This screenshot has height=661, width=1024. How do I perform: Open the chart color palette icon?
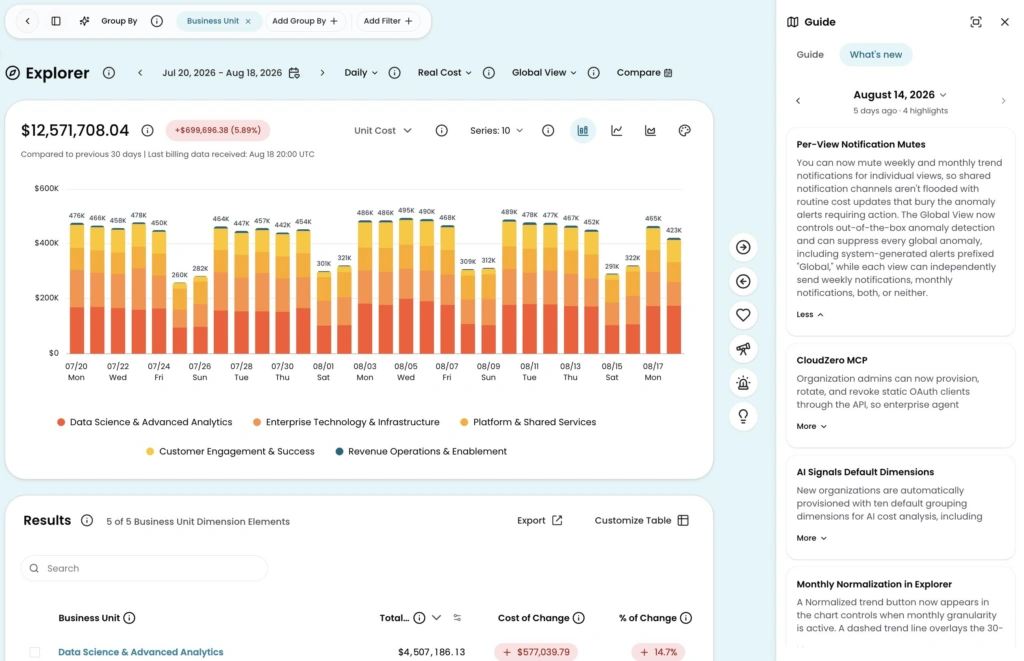pyautogui.click(x=684, y=131)
